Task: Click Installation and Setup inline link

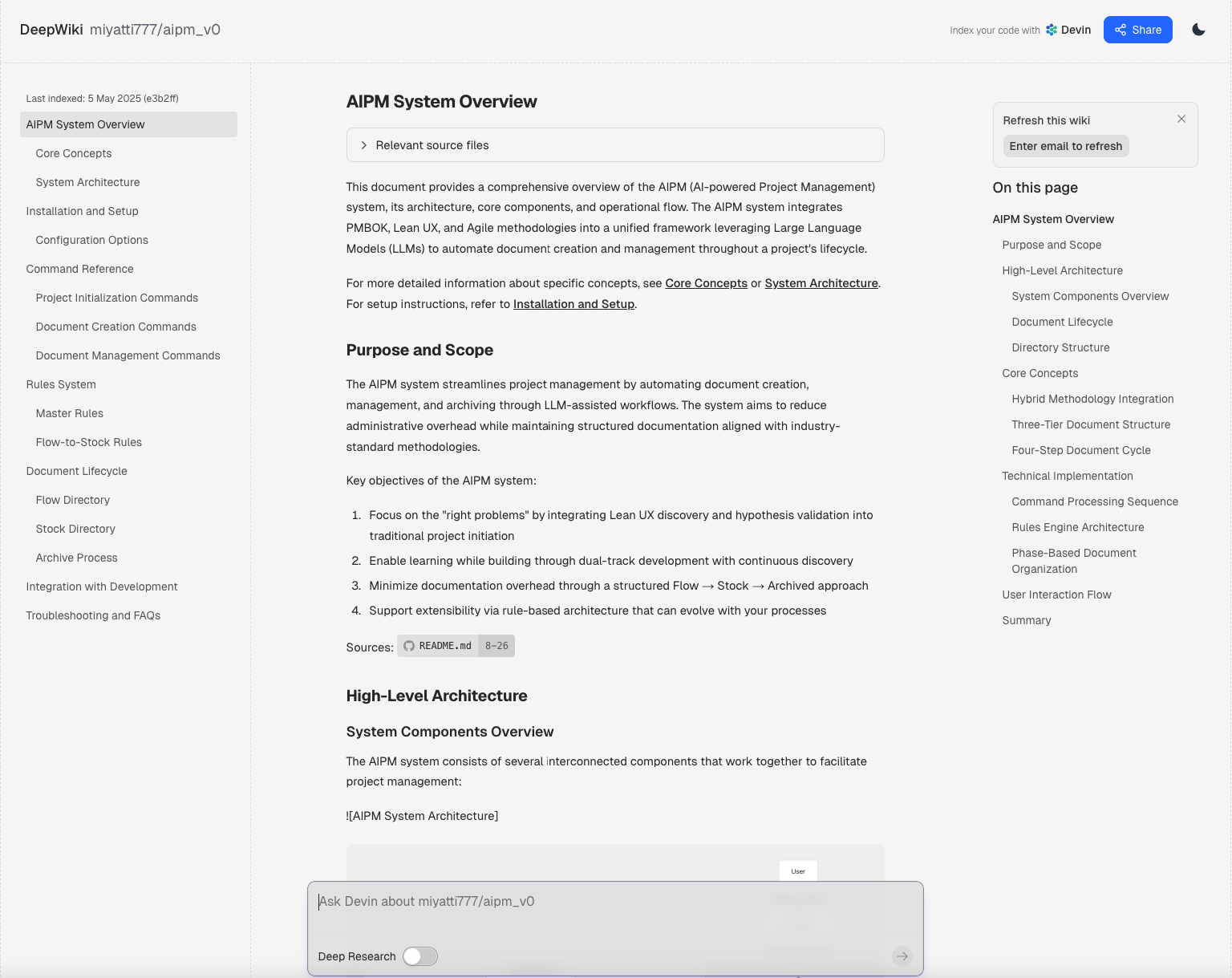Action: point(573,304)
